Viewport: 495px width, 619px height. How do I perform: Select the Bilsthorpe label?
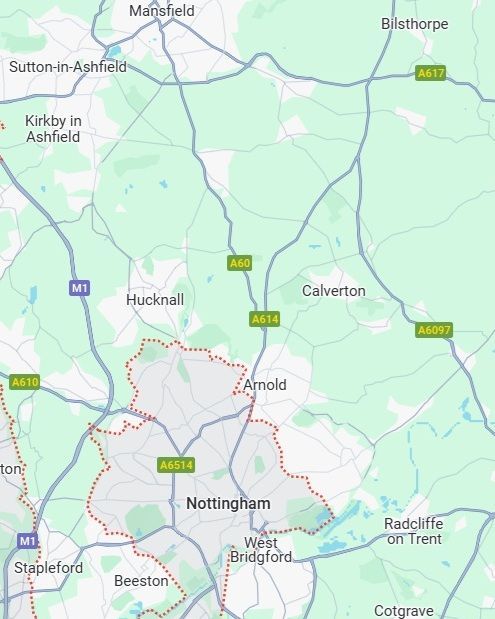click(414, 24)
